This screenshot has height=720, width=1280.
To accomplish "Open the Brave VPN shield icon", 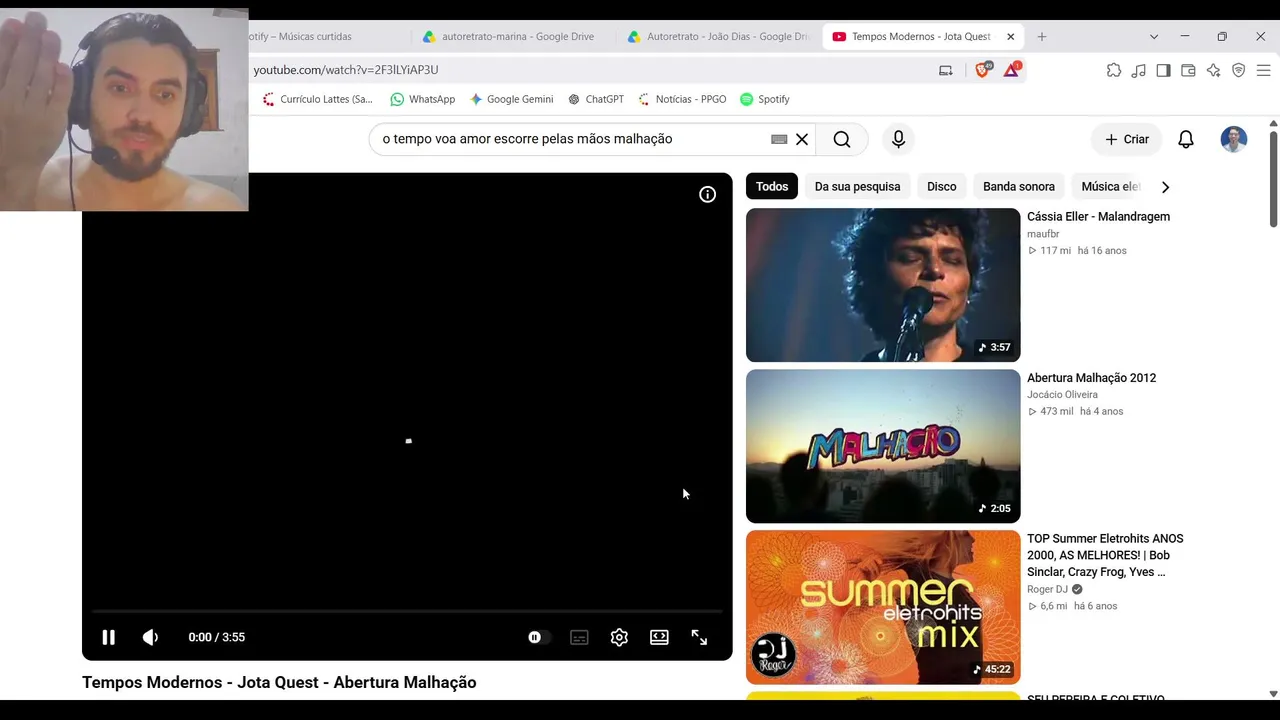I will tap(1238, 70).
